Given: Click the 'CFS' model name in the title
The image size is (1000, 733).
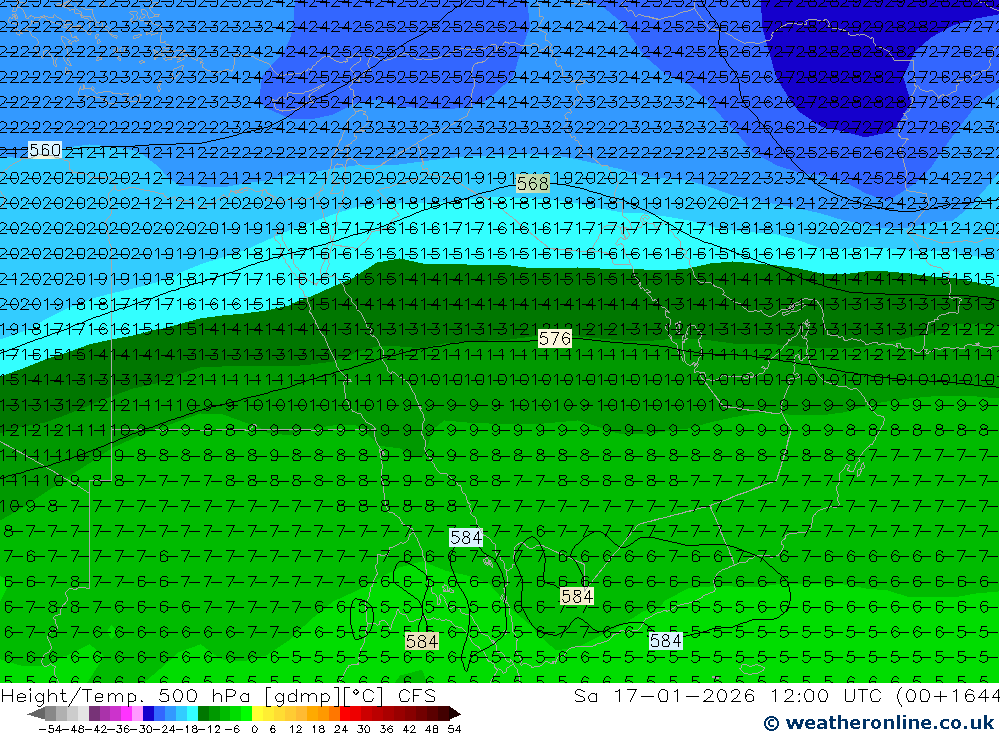Looking at the screenshot, I should tap(417, 696).
